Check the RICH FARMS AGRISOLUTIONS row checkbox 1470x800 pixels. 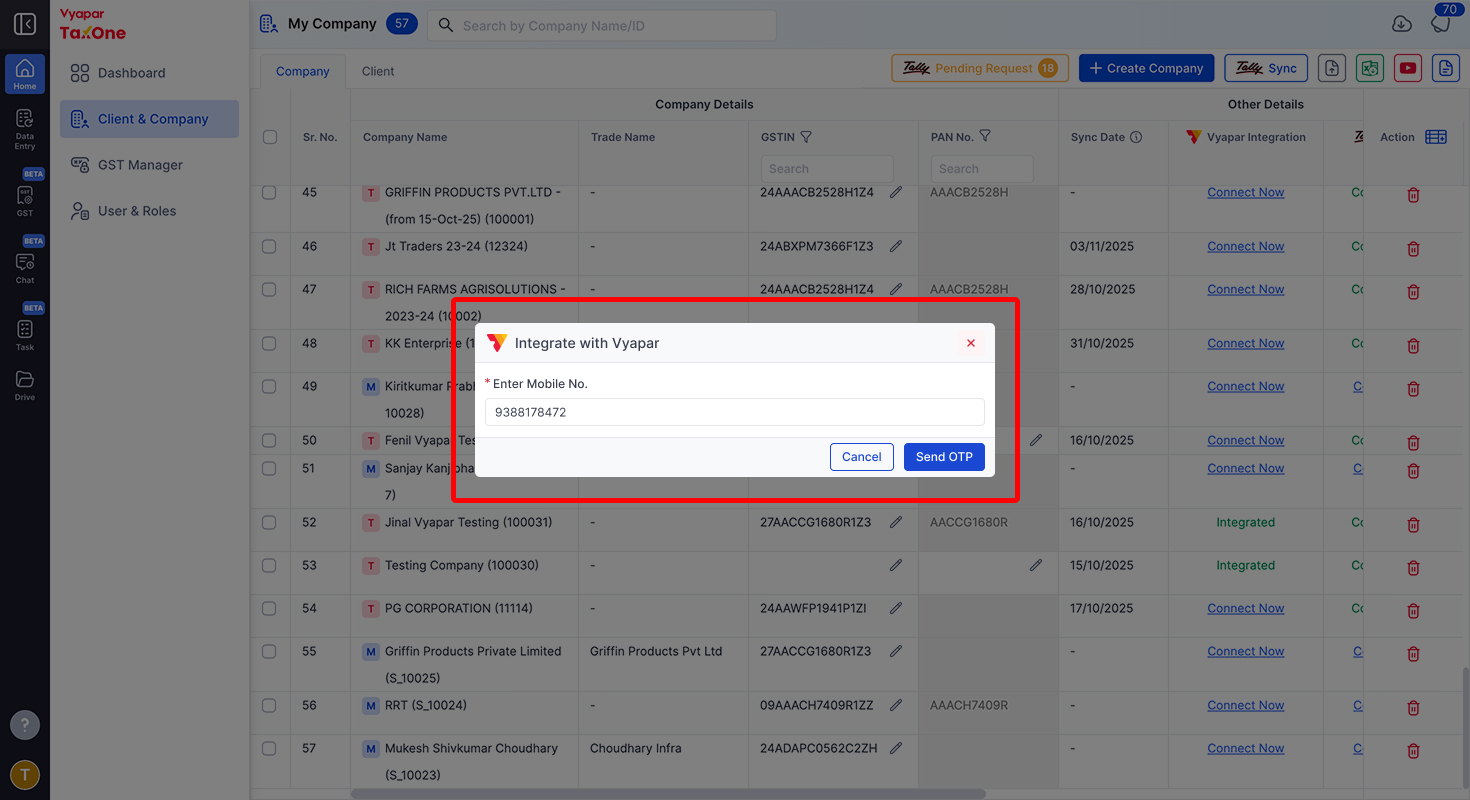click(269, 289)
